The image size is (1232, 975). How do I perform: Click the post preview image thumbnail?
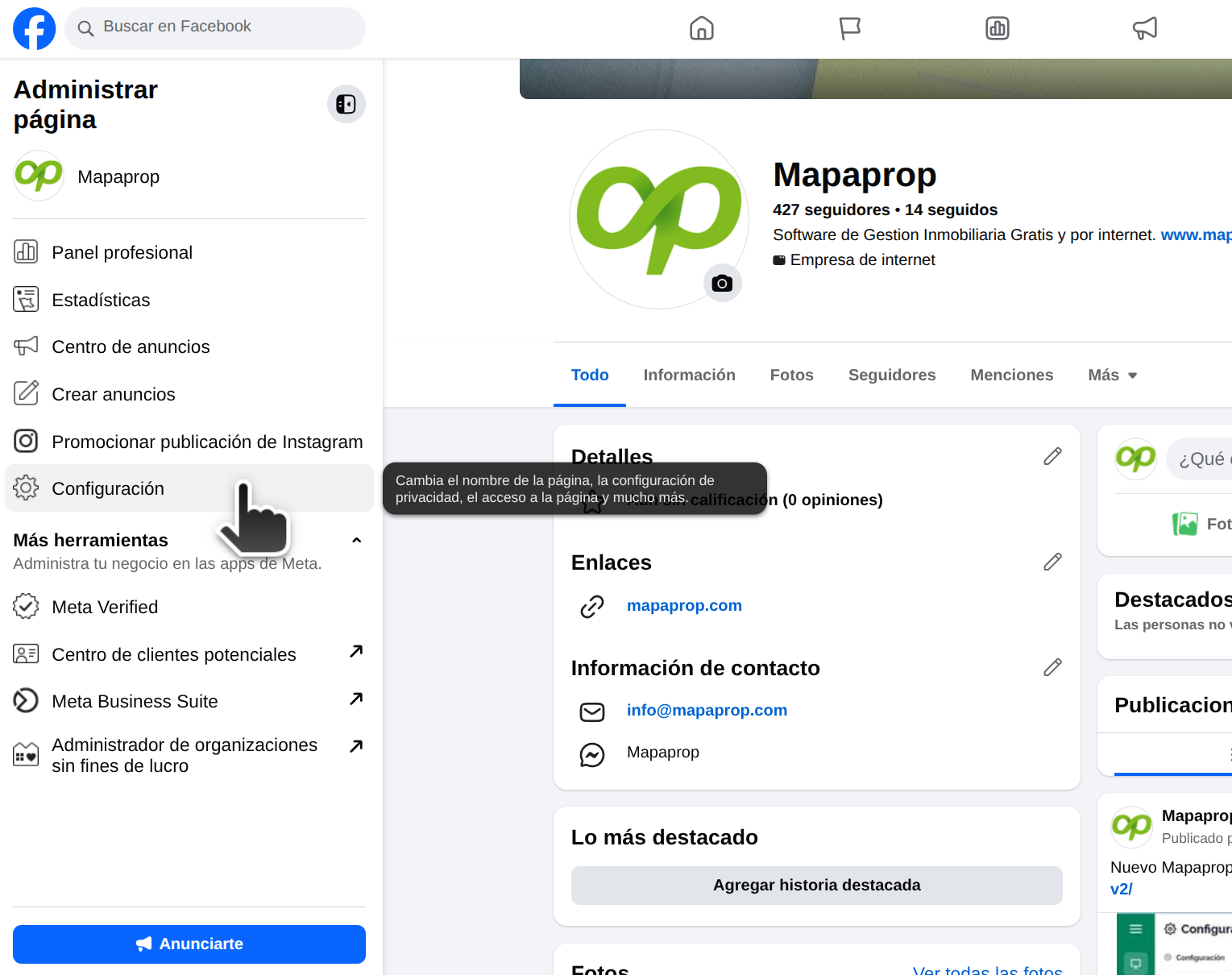tap(1174, 944)
